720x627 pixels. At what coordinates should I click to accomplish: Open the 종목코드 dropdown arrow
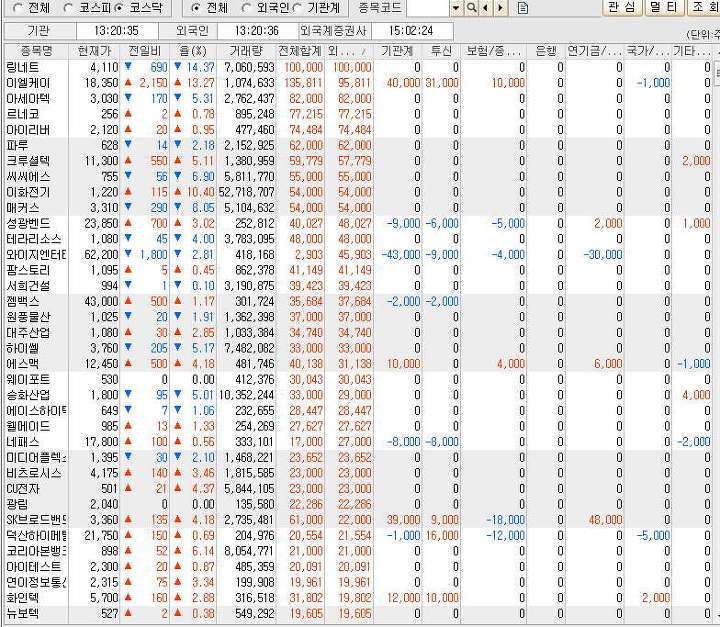coord(456,8)
